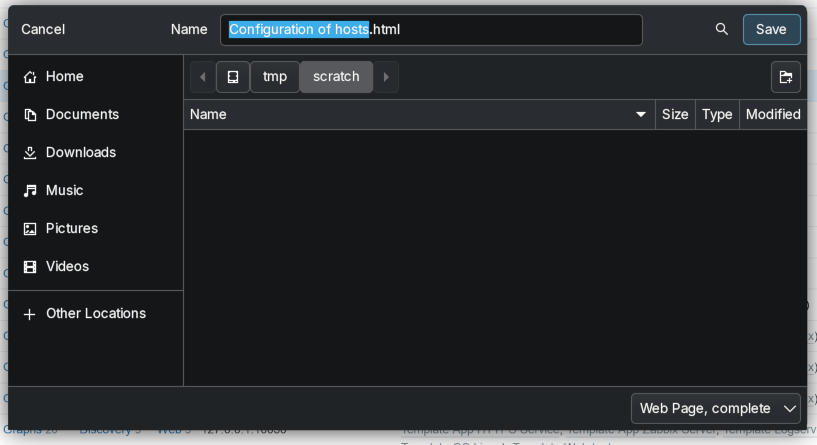The height and width of the screenshot is (445, 817).
Task: Go back with left path arrow
Action: tap(203, 77)
